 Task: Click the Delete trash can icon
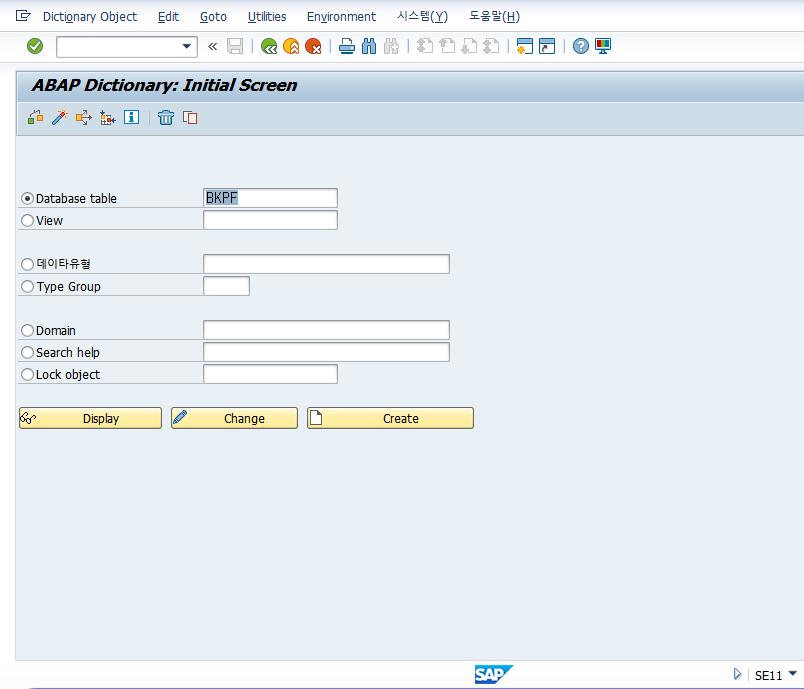(166, 117)
